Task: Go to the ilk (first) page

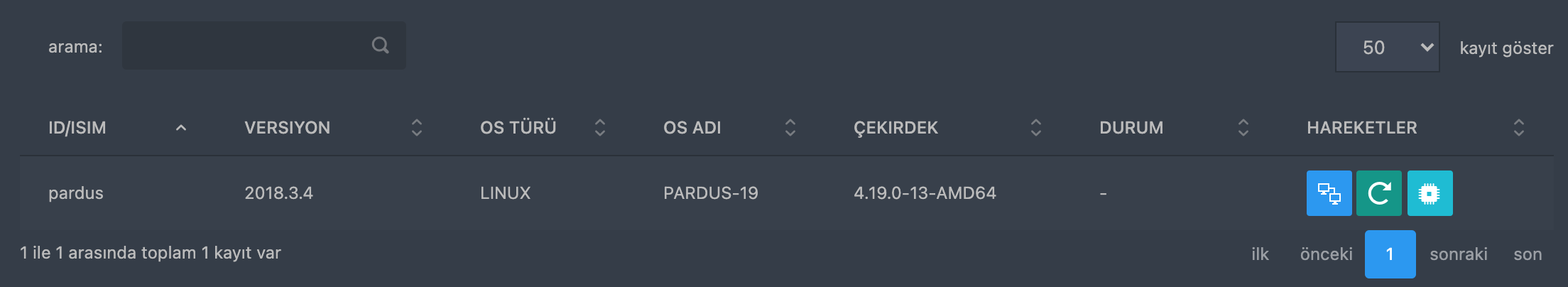Action: (1260, 254)
